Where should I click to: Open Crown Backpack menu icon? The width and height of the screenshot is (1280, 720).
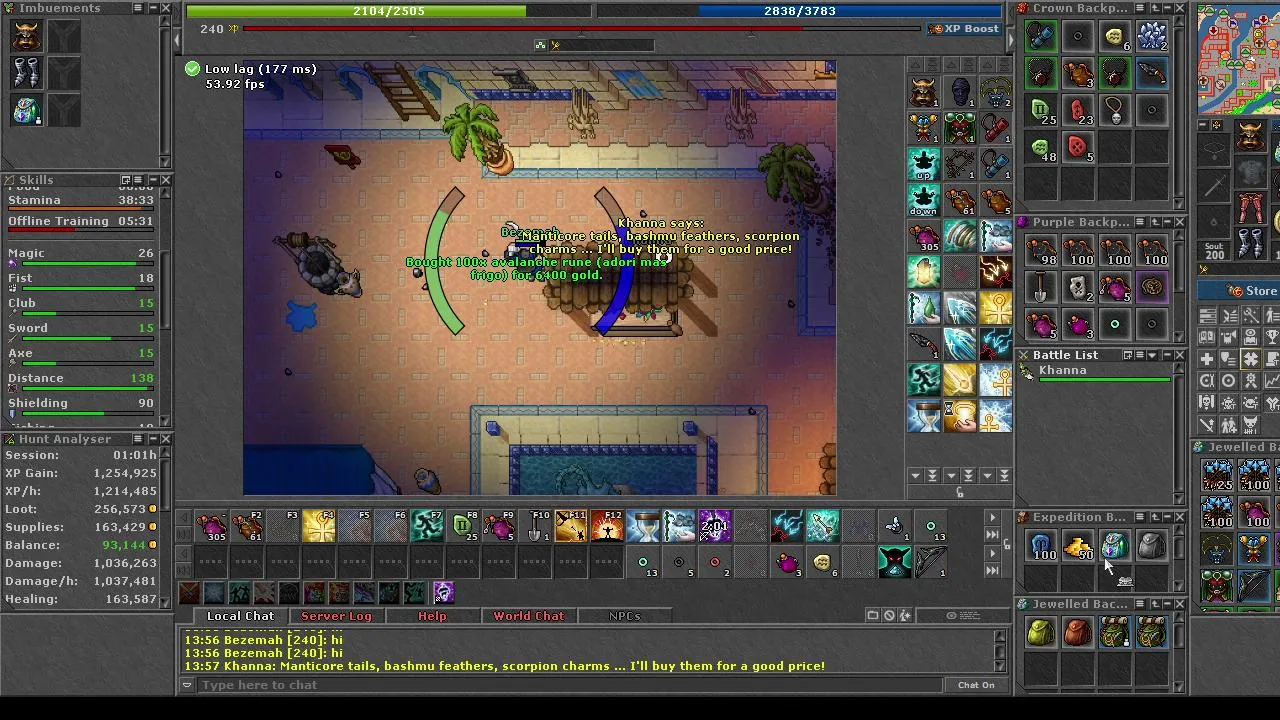(x=1140, y=8)
